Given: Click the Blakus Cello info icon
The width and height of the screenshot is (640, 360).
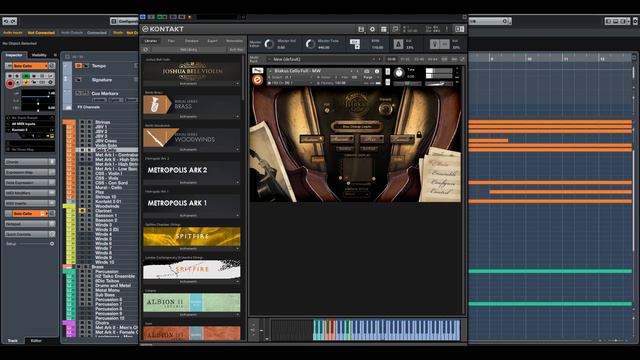Looking at the screenshot, I should click(x=377, y=71).
